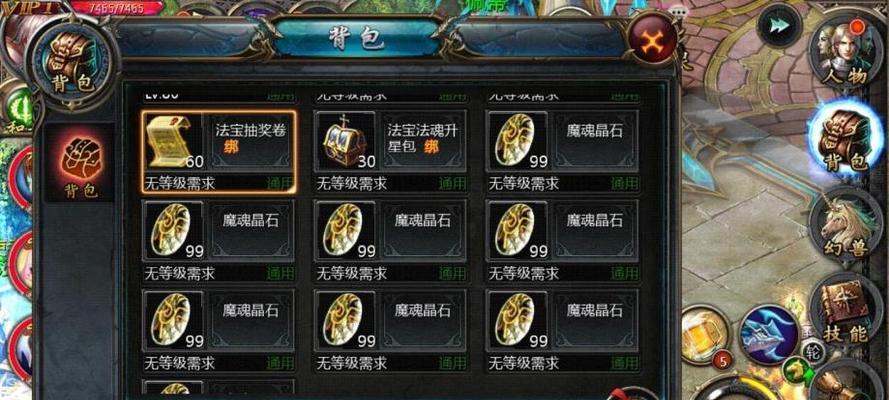Select the leftmost 魔魂晶石 in the third row

pos(219,331)
